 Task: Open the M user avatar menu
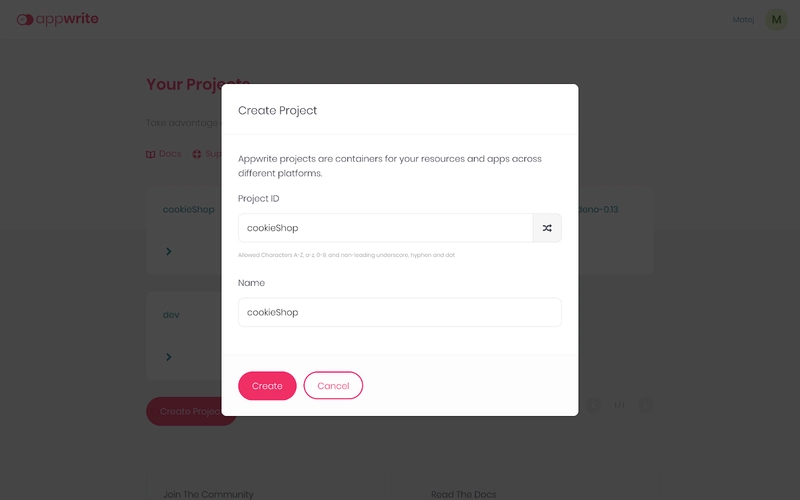pyautogui.click(x=776, y=19)
